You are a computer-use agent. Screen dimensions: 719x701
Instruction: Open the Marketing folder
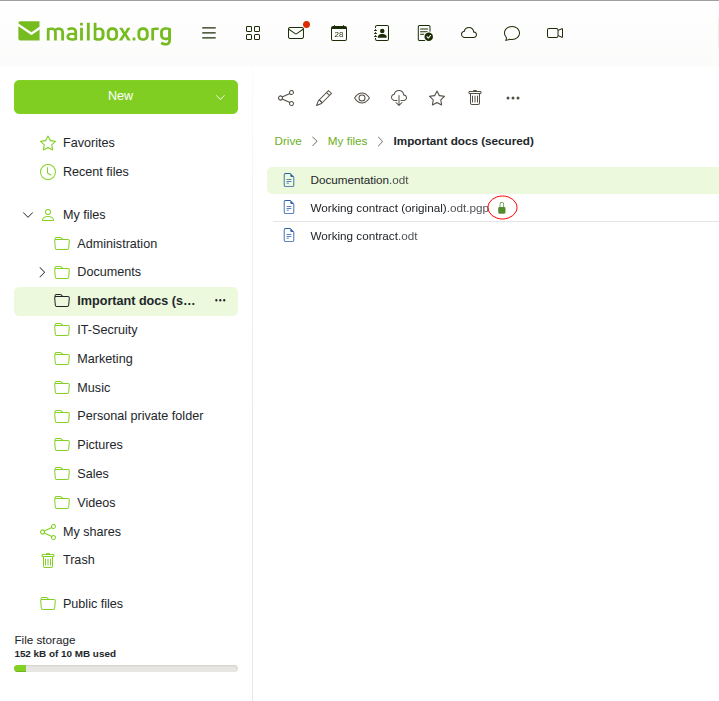click(105, 359)
